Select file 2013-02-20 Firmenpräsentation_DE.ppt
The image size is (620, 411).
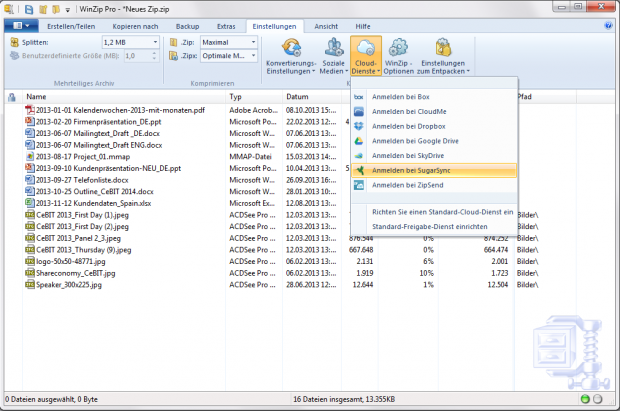click(x=98, y=122)
